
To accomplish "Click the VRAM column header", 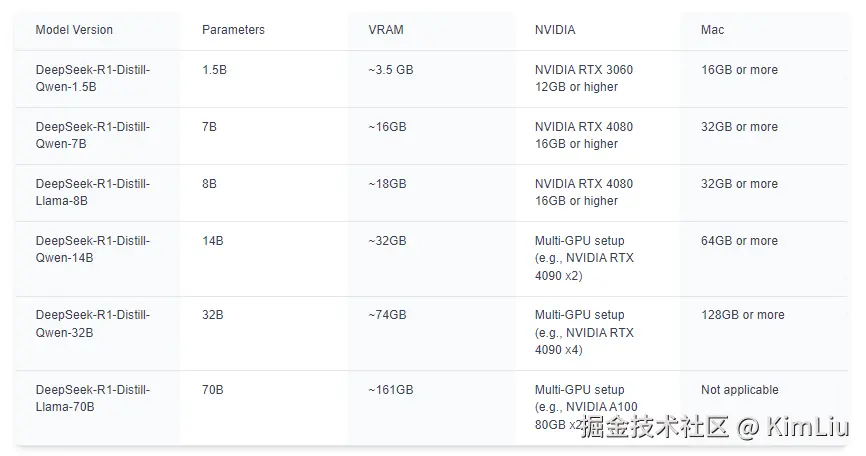I will 386,30.
